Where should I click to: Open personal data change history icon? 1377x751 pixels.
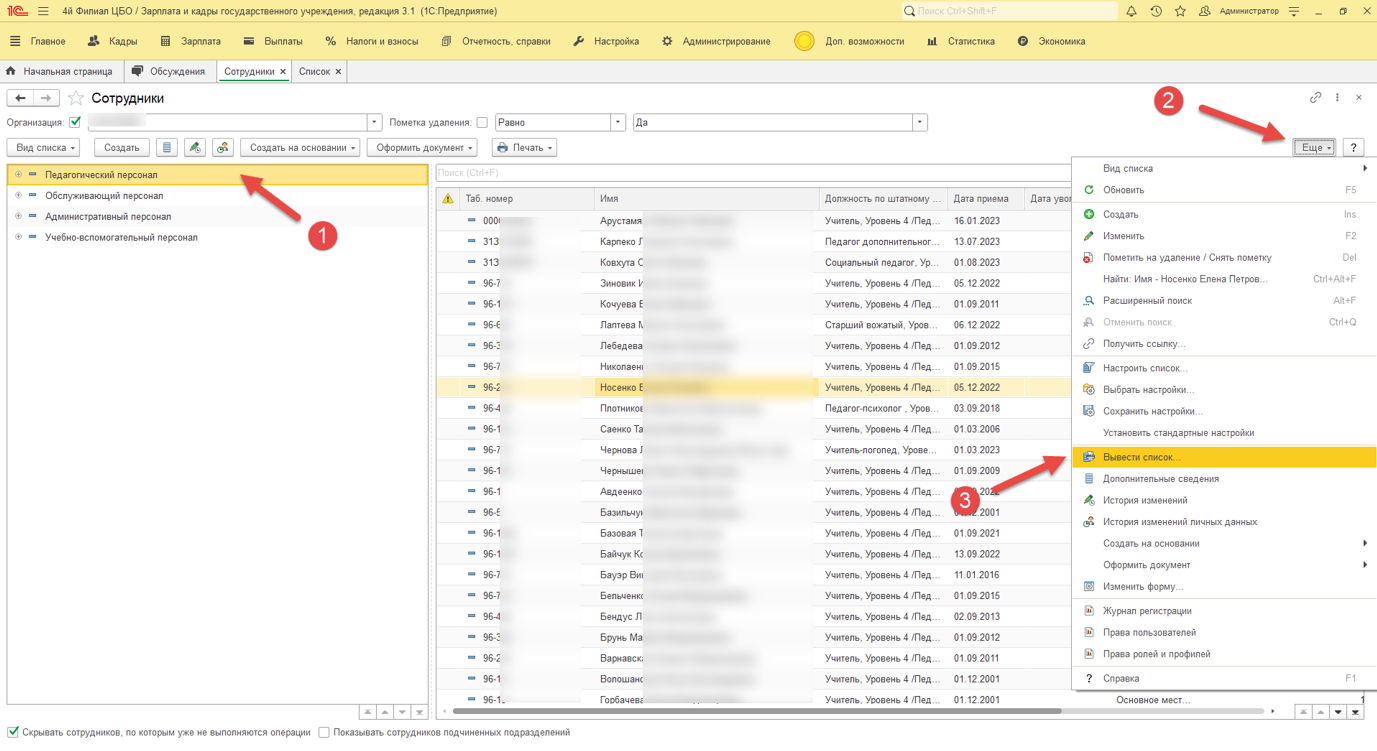click(x=223, y=148)
